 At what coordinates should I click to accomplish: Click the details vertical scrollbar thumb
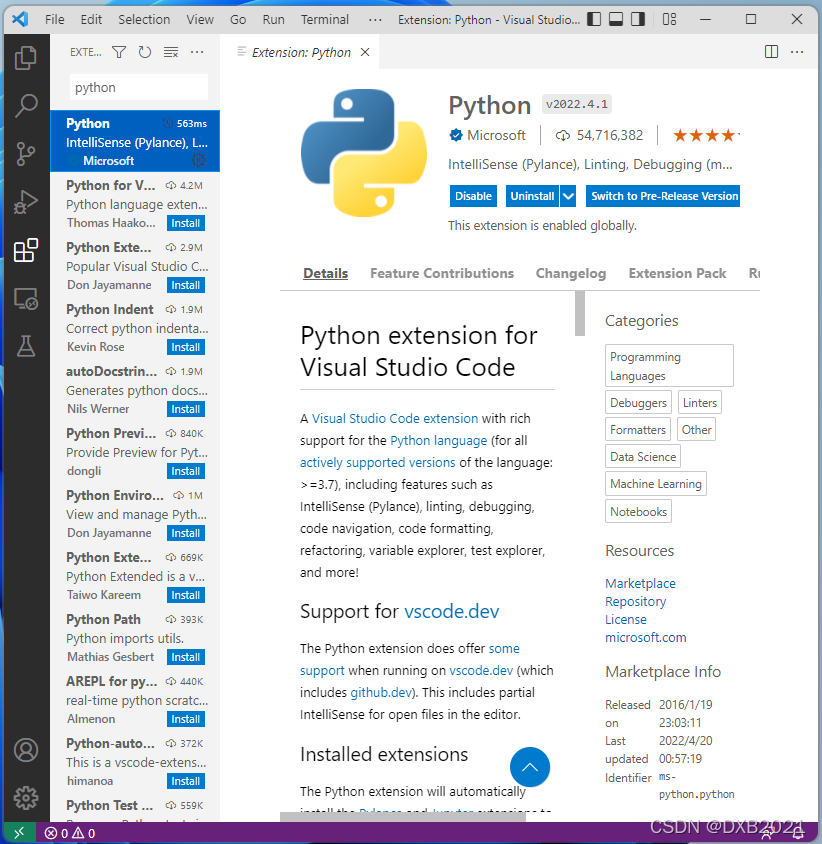pos(580,313)
